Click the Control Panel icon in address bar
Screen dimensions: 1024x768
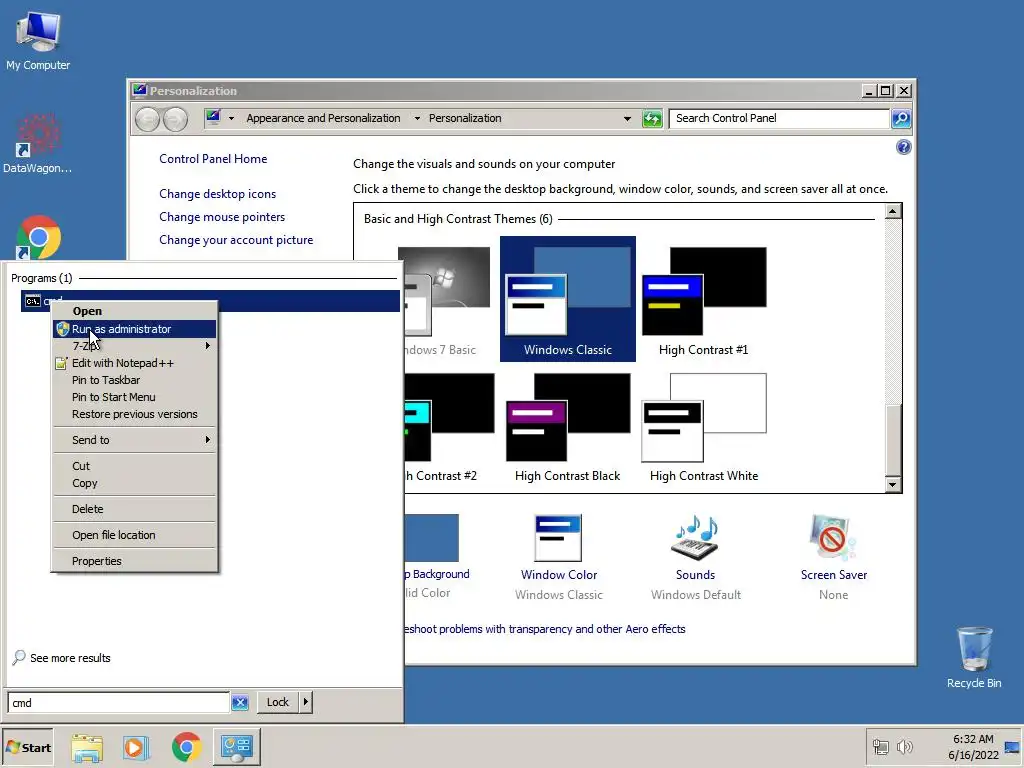coord(213,118)
